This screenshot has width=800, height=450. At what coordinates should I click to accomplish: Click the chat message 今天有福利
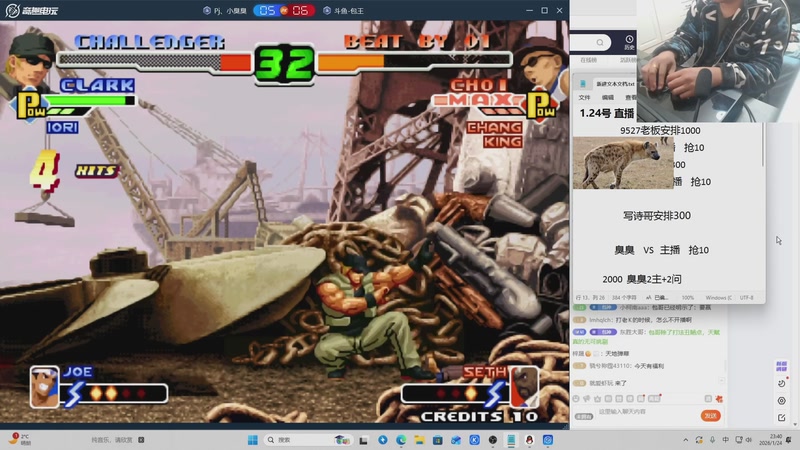649,366
